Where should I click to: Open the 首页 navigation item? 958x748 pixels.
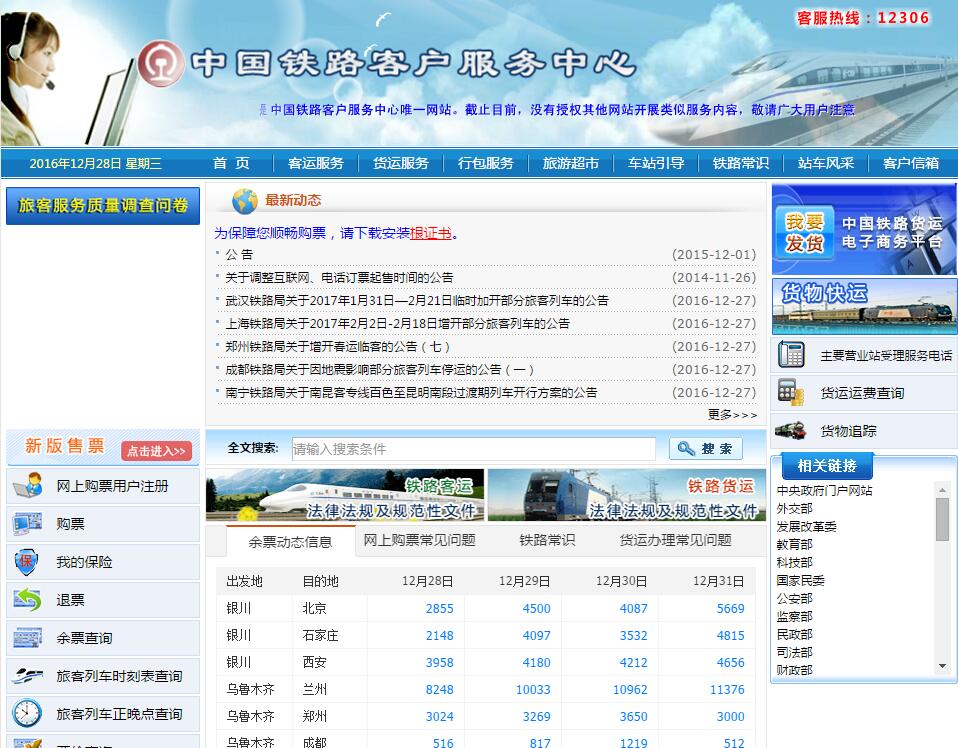pos(231,163)
